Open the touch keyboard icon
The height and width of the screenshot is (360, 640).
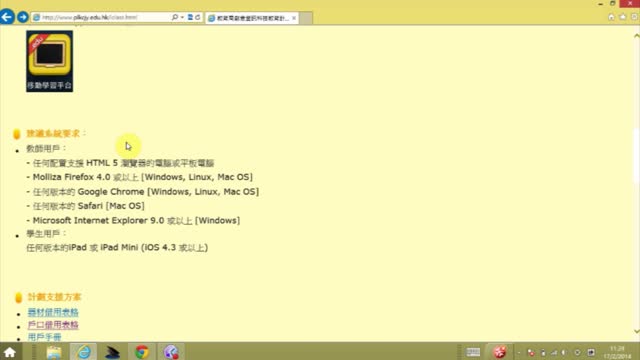click(x=473, y=352)
